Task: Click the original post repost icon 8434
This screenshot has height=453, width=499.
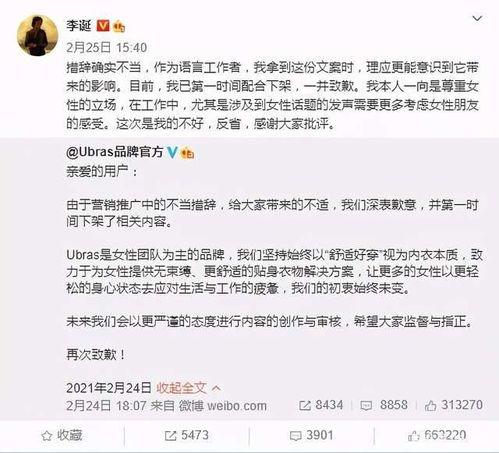Action: [321, 405]
